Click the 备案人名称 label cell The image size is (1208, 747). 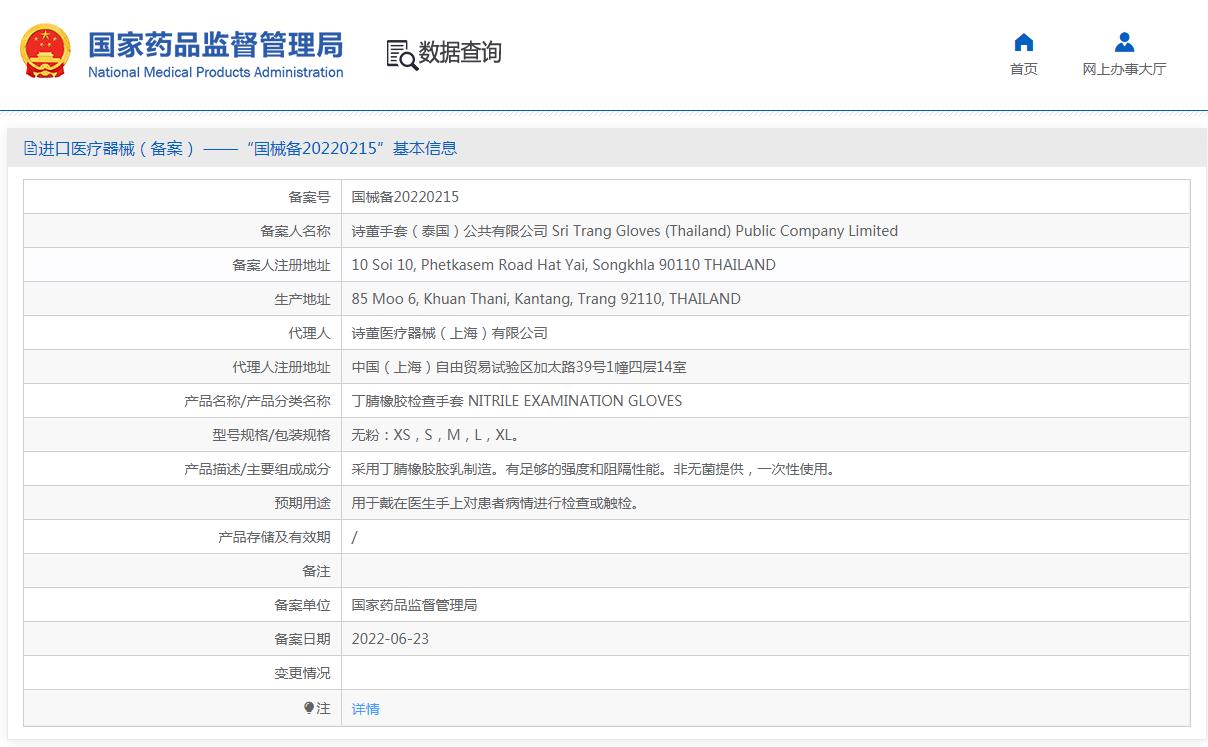click(183, 231)
